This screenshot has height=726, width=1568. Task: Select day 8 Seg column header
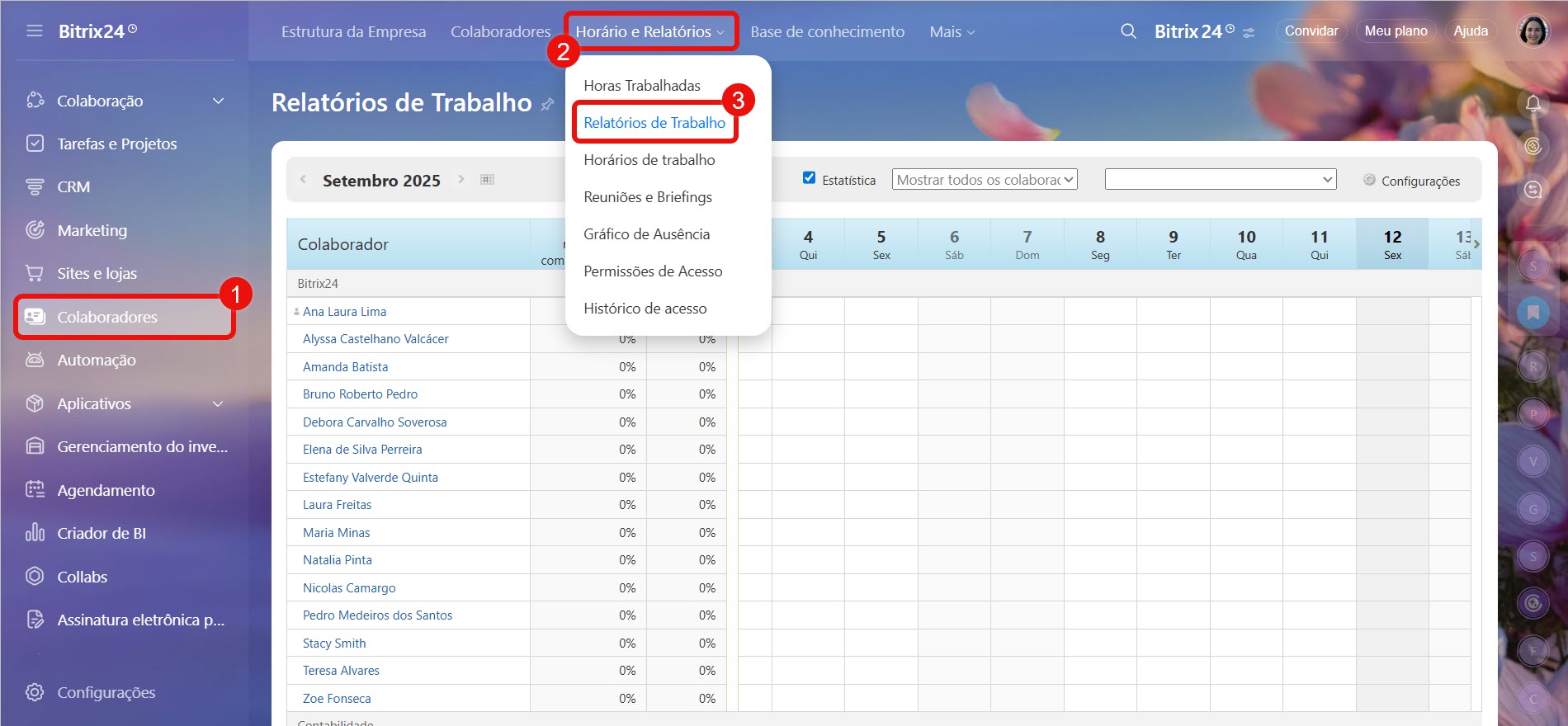pyautogui.click(x=1100, y=244)
